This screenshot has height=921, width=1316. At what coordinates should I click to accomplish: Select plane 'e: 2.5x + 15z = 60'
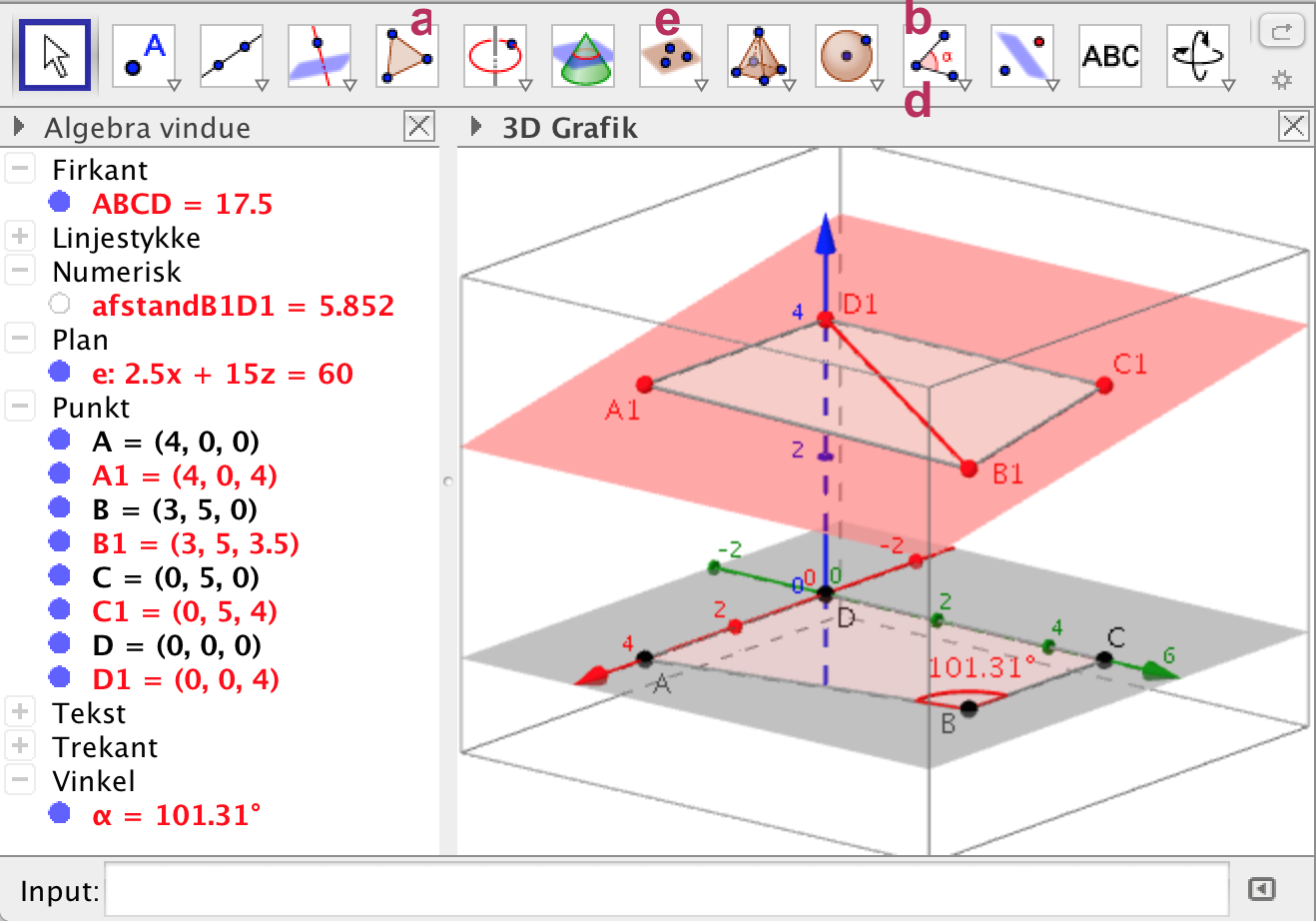coord(223,374)
